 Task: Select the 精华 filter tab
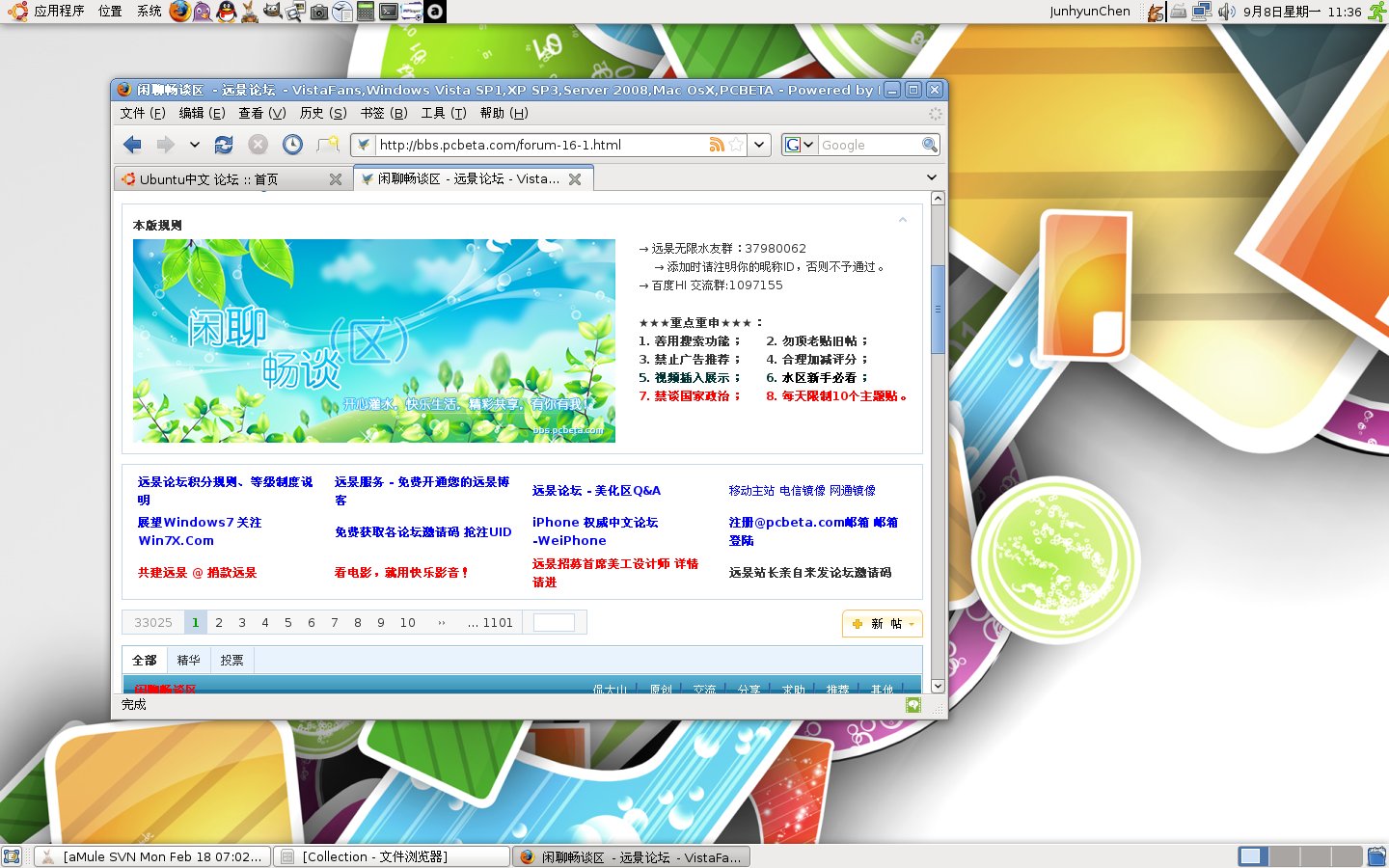tap(189, 661)
